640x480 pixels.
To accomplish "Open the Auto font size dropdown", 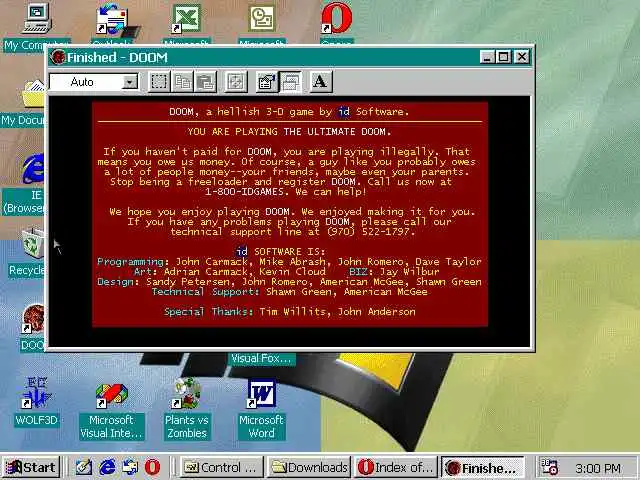I will coord(130,82).
